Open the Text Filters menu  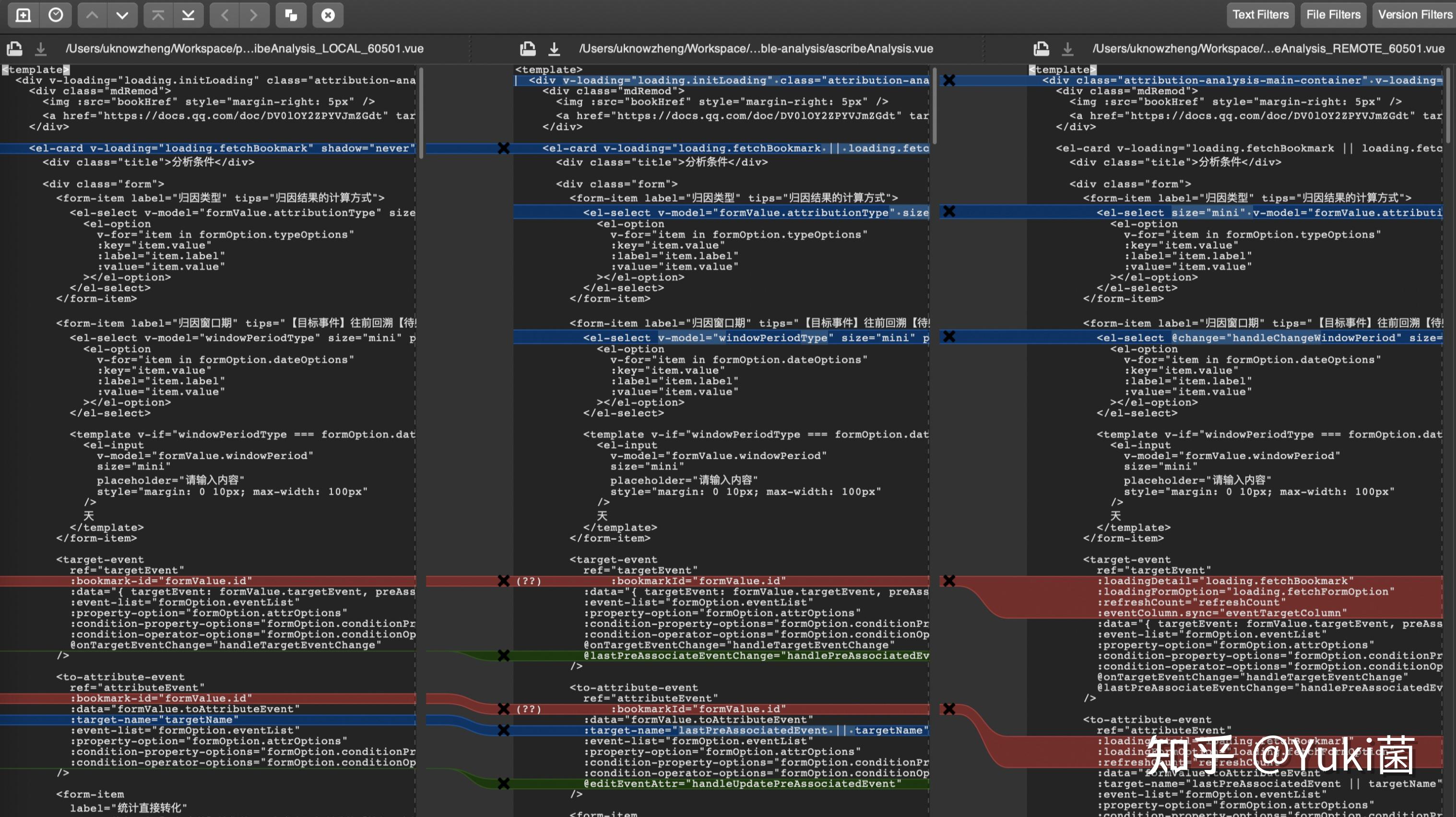pos(1260,15)
